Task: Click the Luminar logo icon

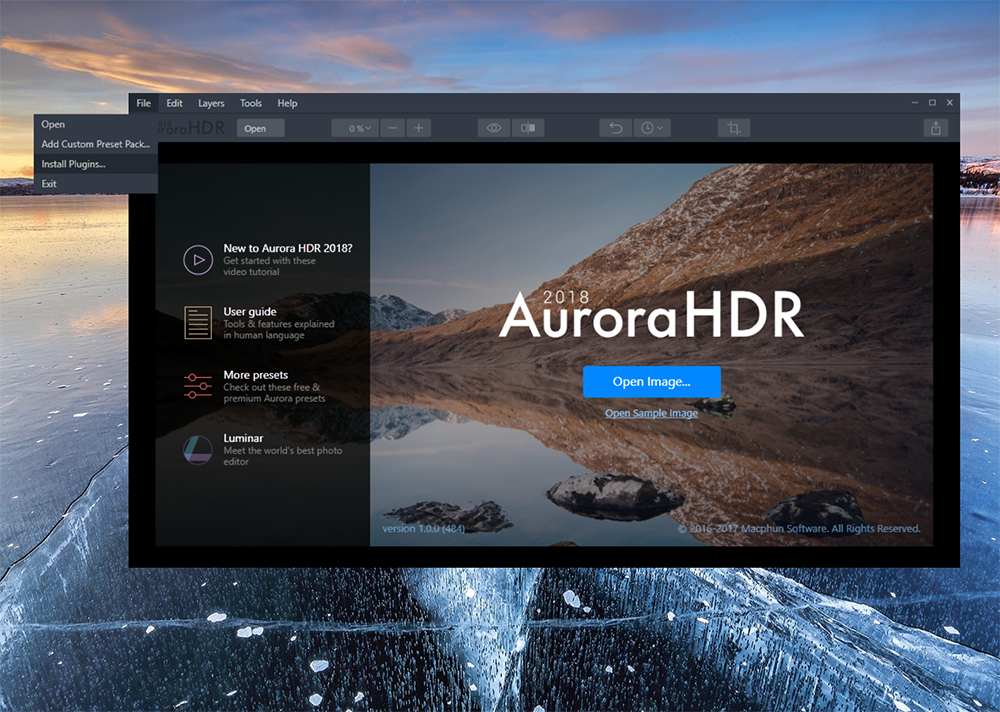Action: [x=198, y=450]
